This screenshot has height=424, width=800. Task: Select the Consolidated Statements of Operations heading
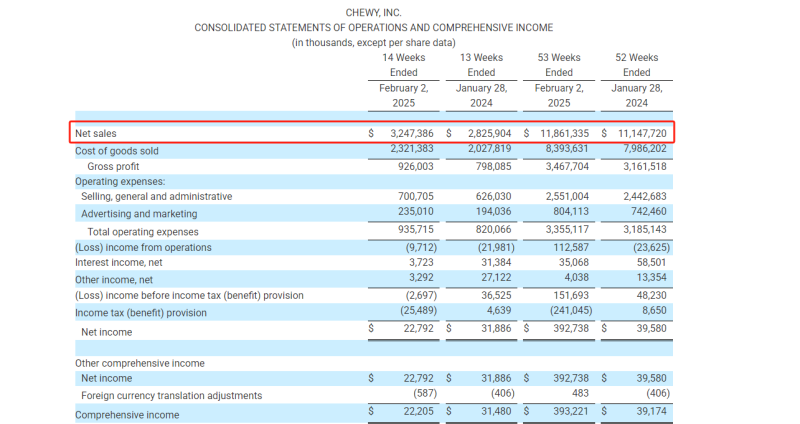(373, 27)
